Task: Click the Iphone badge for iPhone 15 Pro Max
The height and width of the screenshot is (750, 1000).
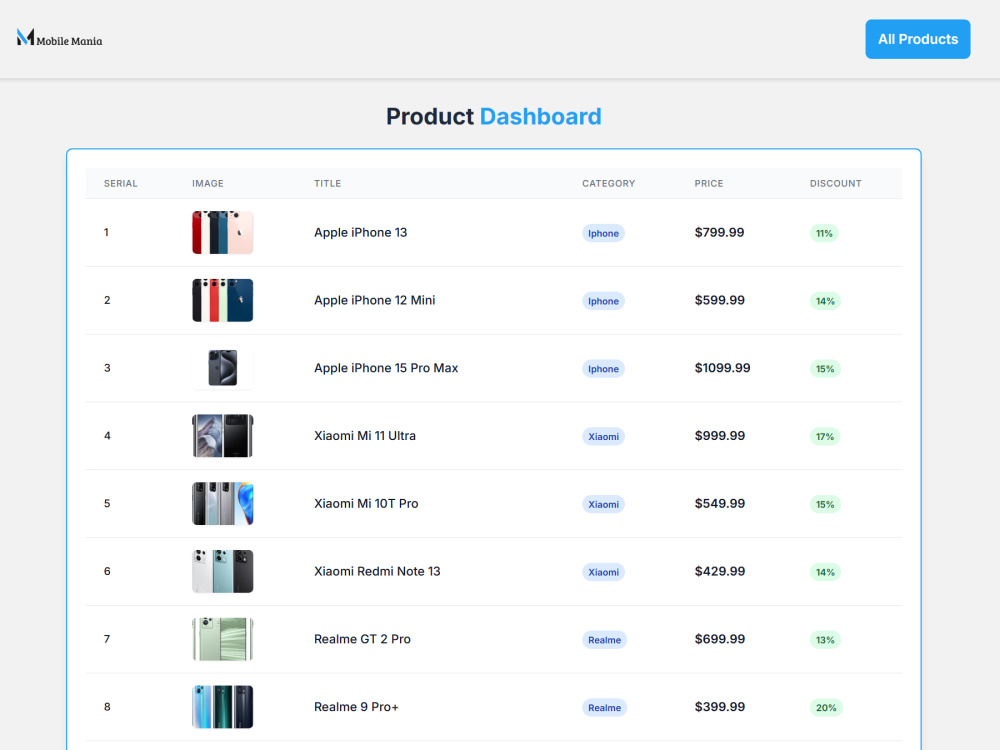Action: (603, 369)
